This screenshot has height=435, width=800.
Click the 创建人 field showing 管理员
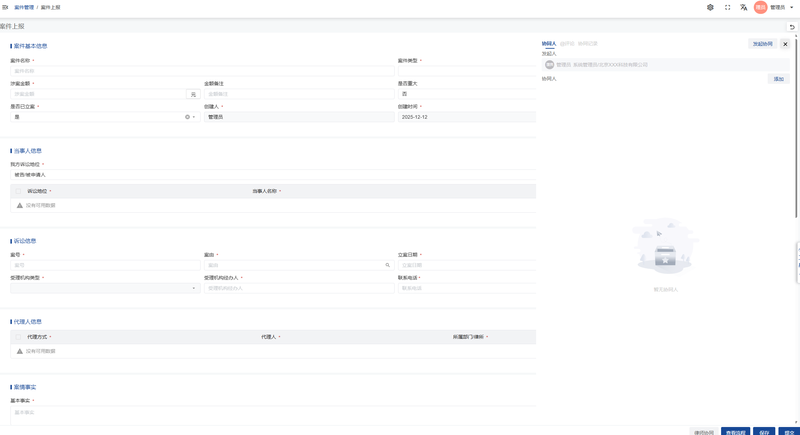tap(299, 117)
